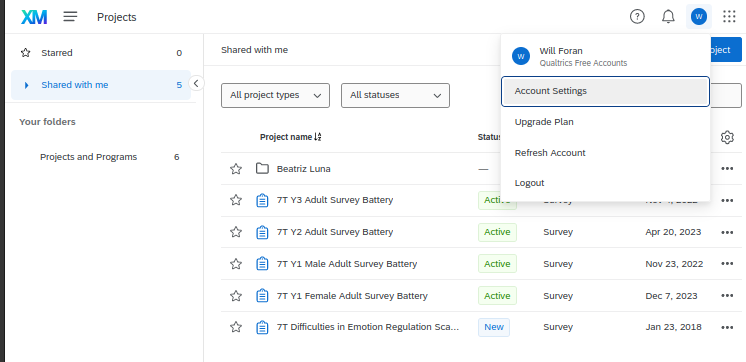Star the Beatriz Luna folder
The image size is (746, 362).
236,169
